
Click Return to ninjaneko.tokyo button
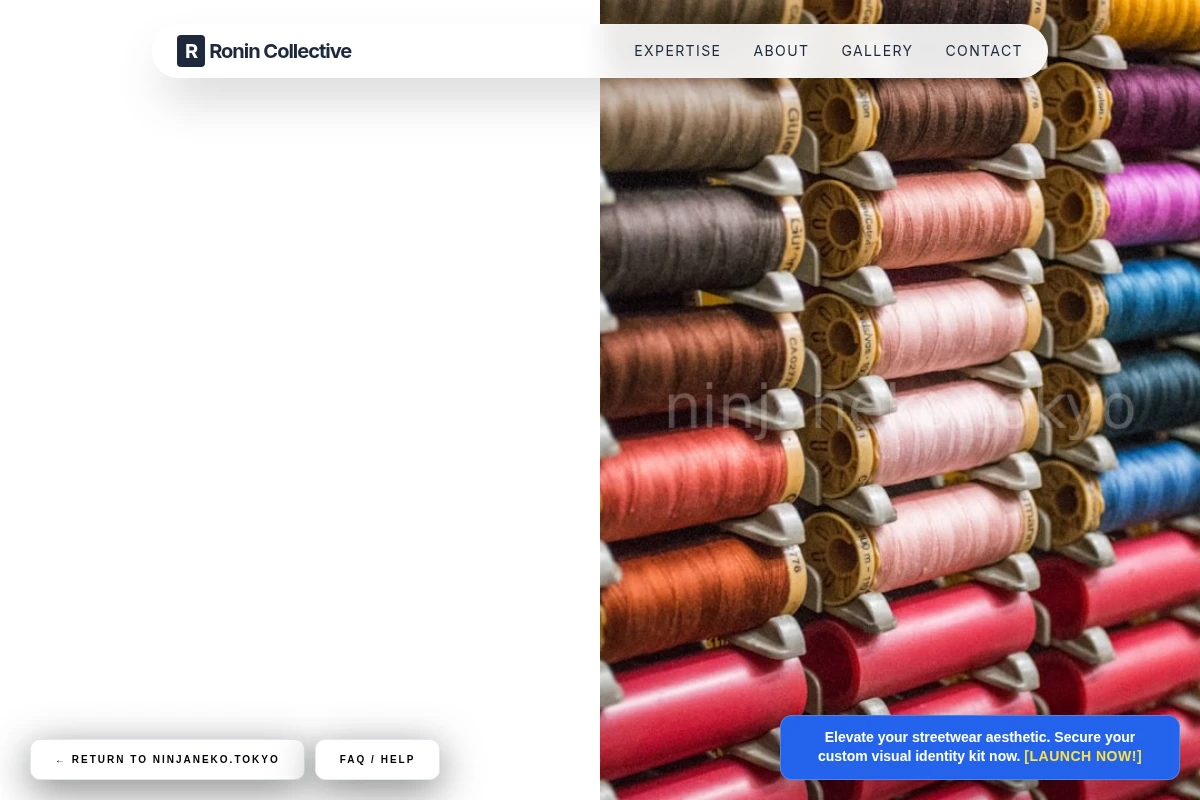click(x=167, y=760)
